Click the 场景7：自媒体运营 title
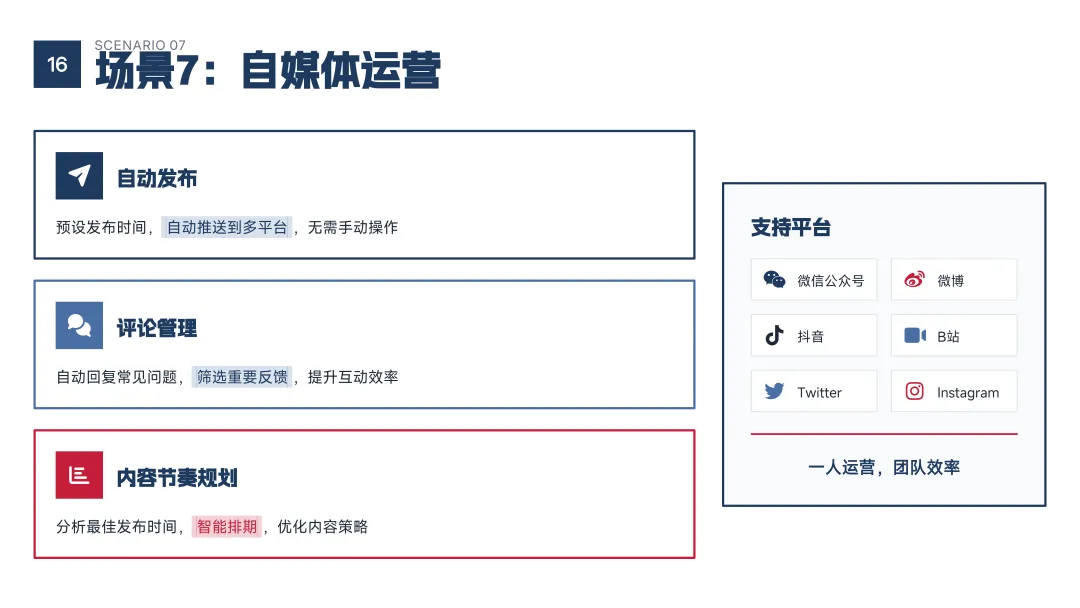1080x608 pixels. [268, 70]
